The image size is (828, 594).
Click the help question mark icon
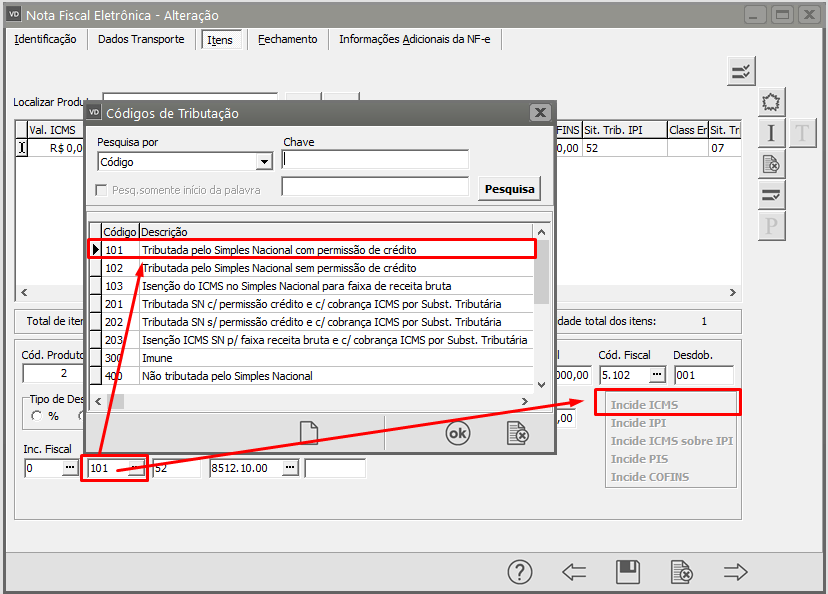tap(520, 572)
